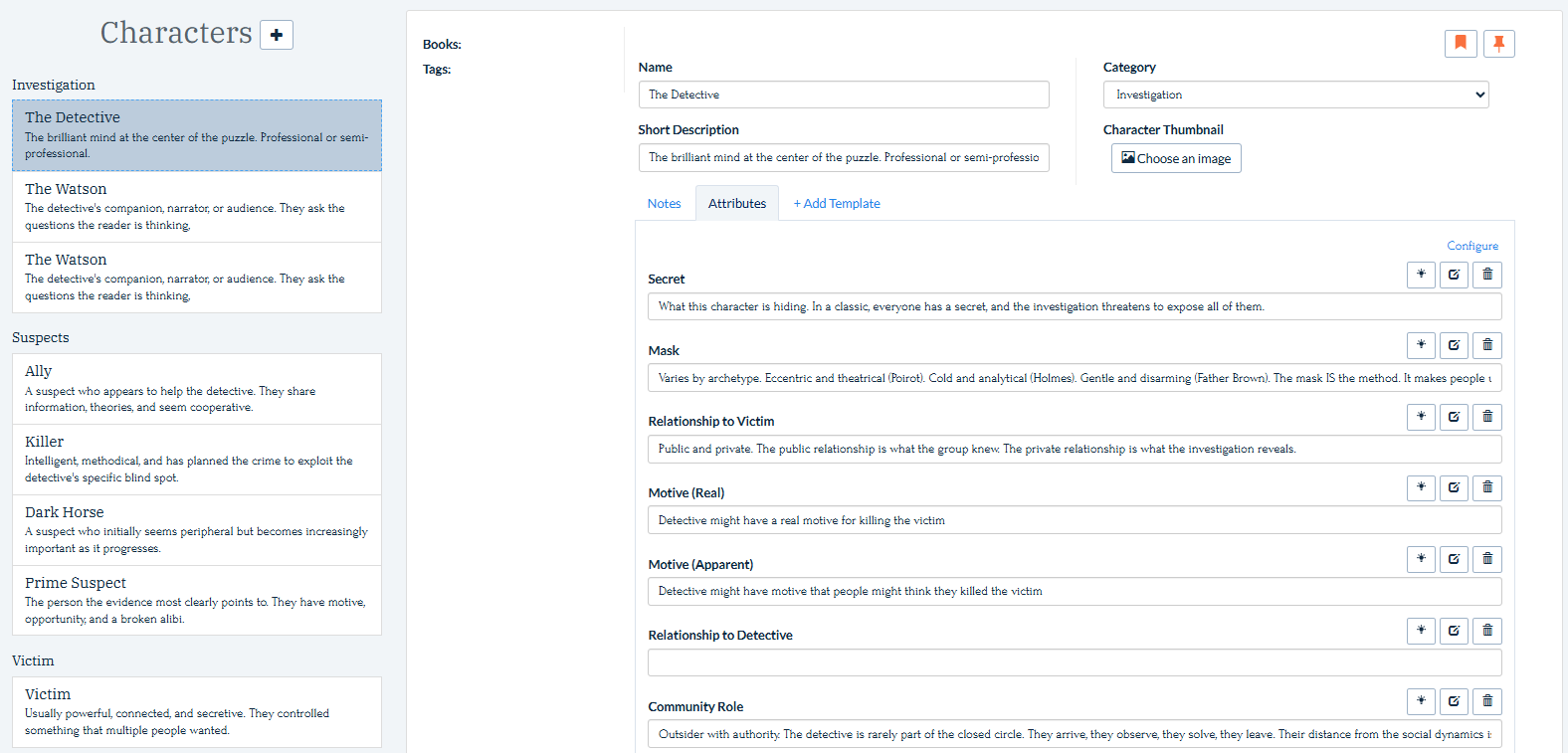Image resolution: width=1568 pixels, height=753 pixels.
Task: Click the Add Template link
Action: (837, 203)
